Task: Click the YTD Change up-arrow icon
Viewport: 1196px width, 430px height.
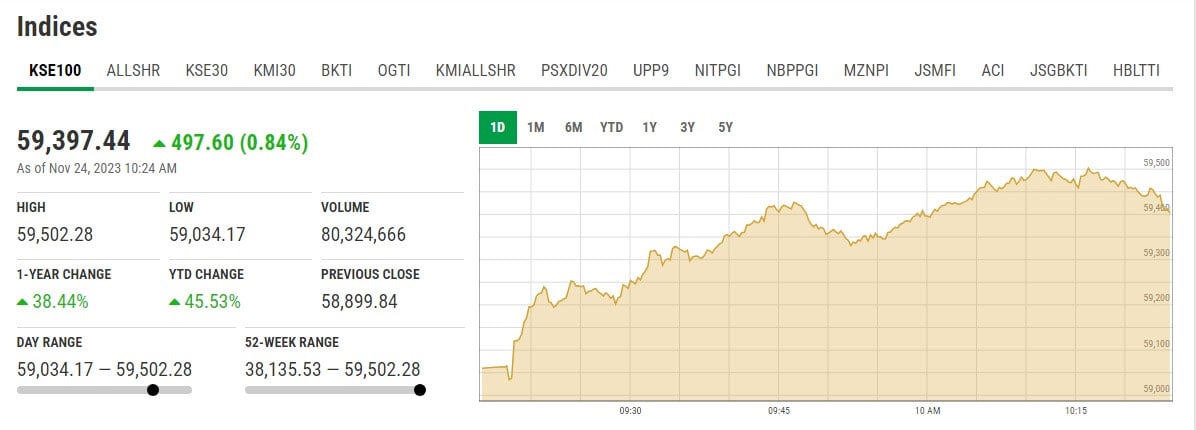Action: 175,301
